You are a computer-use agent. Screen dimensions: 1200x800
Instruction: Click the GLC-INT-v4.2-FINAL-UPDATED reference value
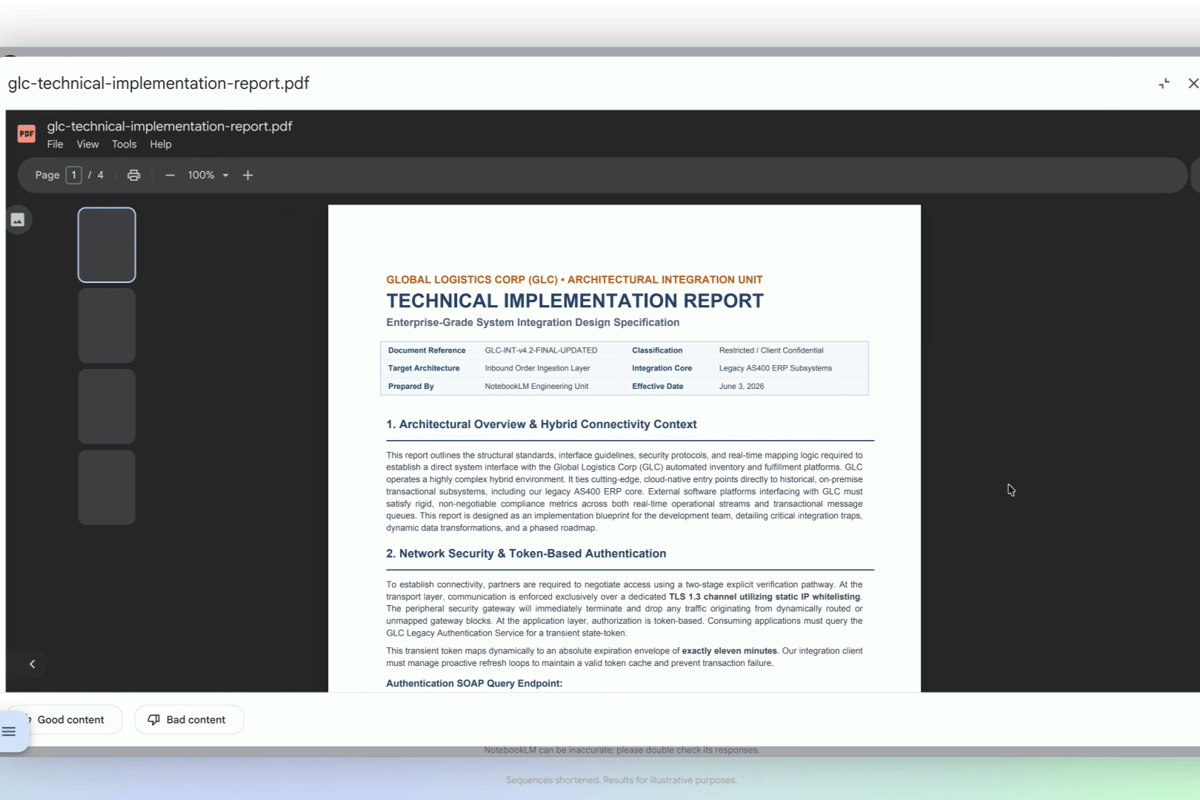tap(541, 351)
